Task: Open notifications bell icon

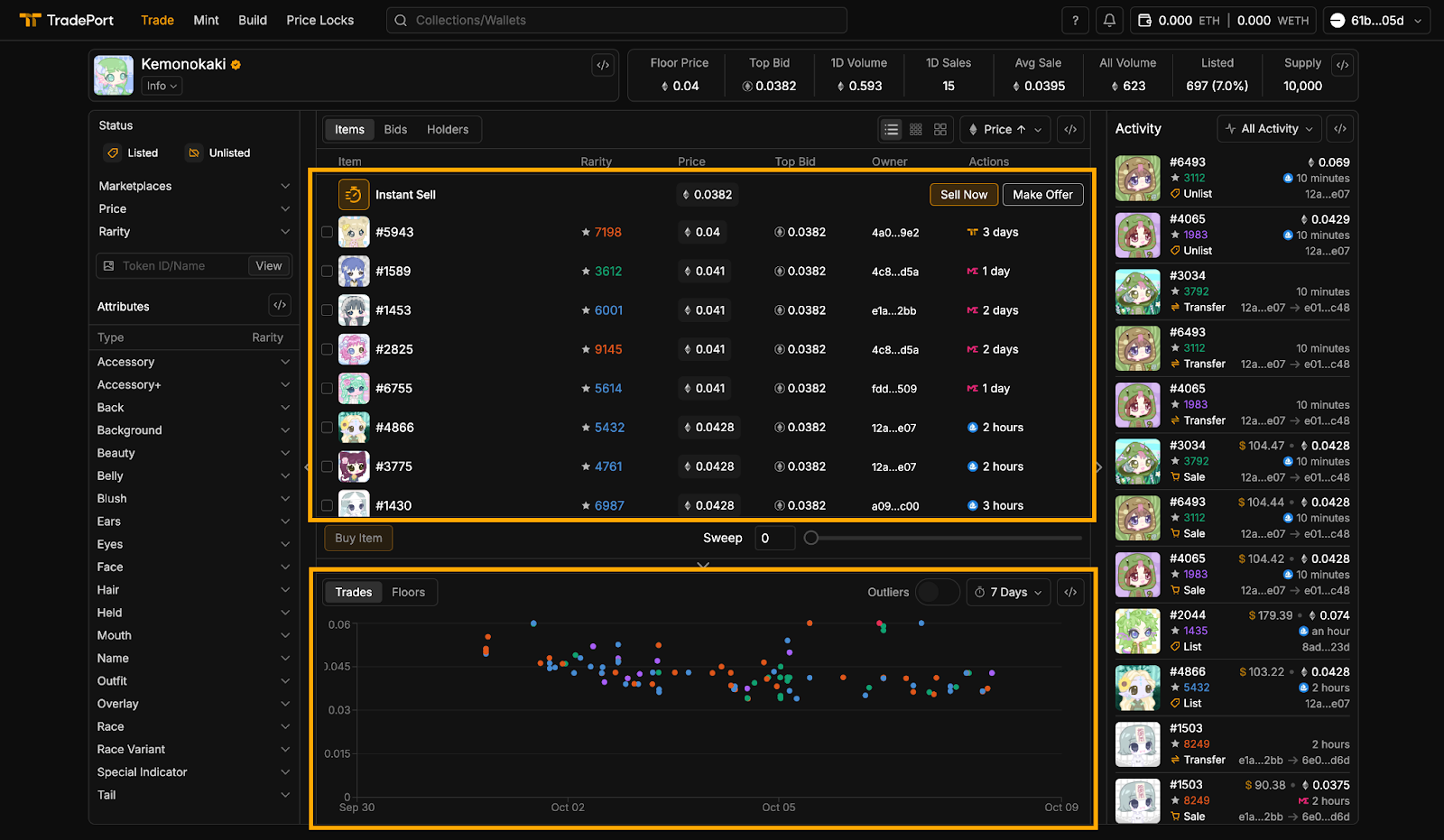Action: click(1109, 20)
